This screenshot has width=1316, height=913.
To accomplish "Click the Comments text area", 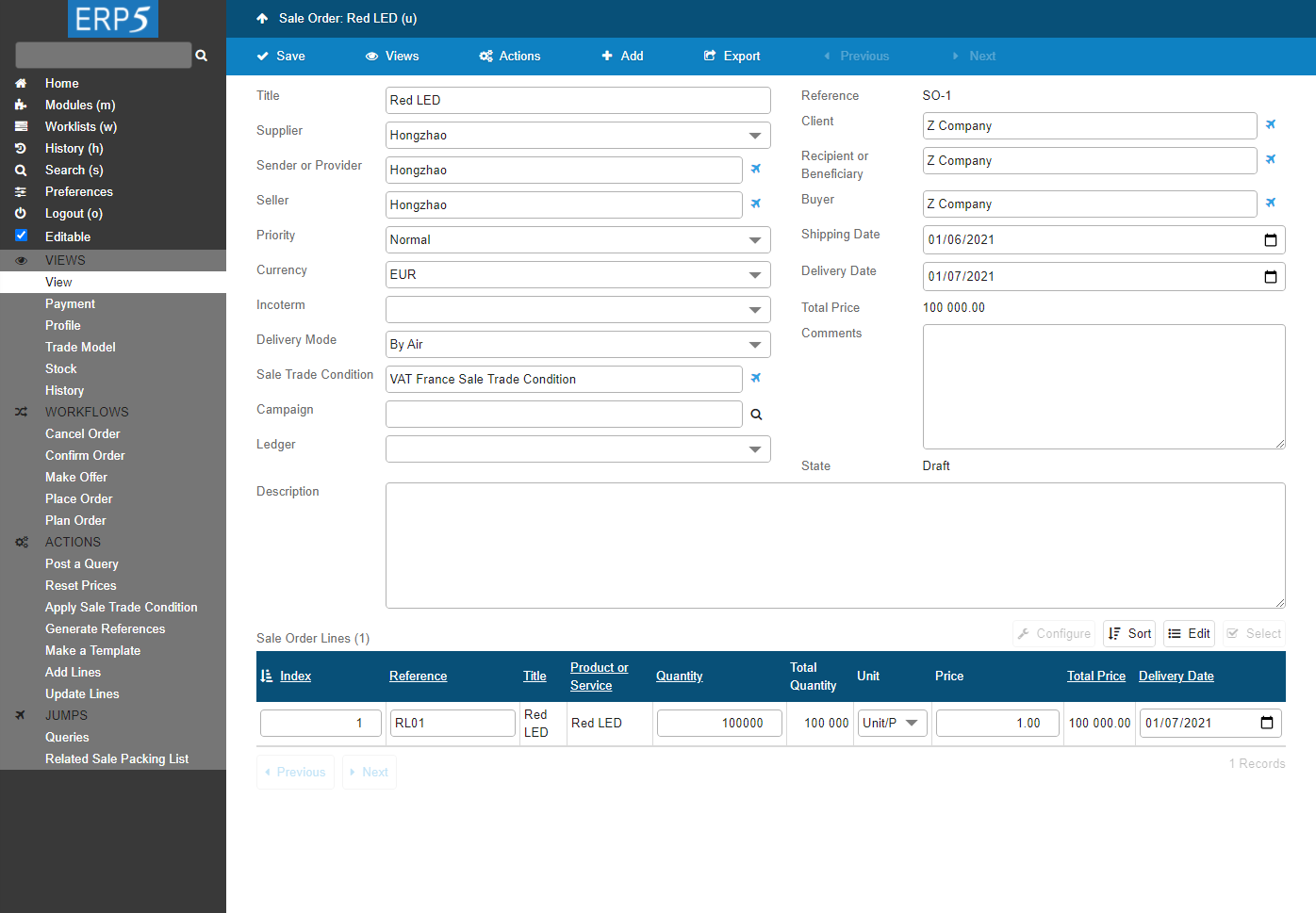I will click(1104, 386).
